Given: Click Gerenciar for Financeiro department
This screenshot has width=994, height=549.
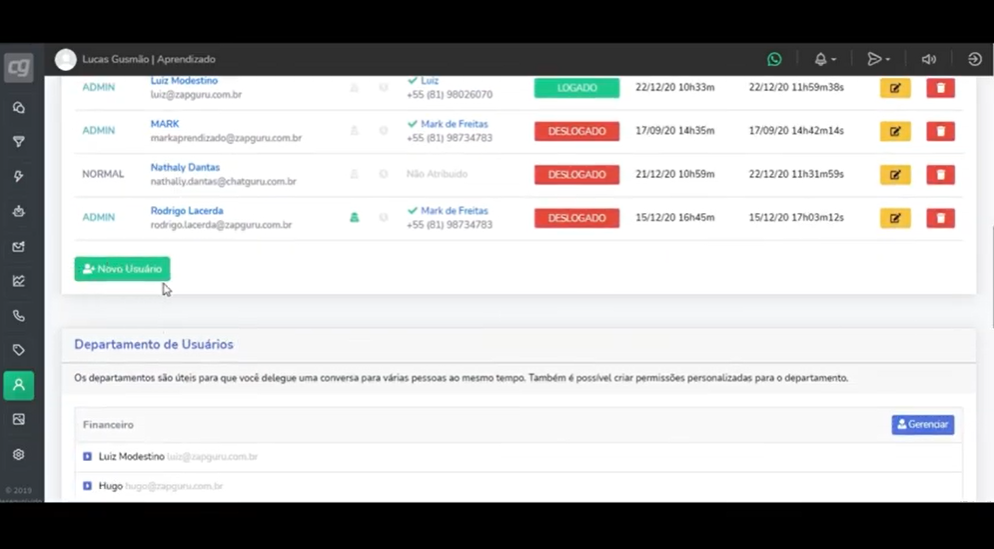Looking at the screenshot, I should click(x=922, y=425).
